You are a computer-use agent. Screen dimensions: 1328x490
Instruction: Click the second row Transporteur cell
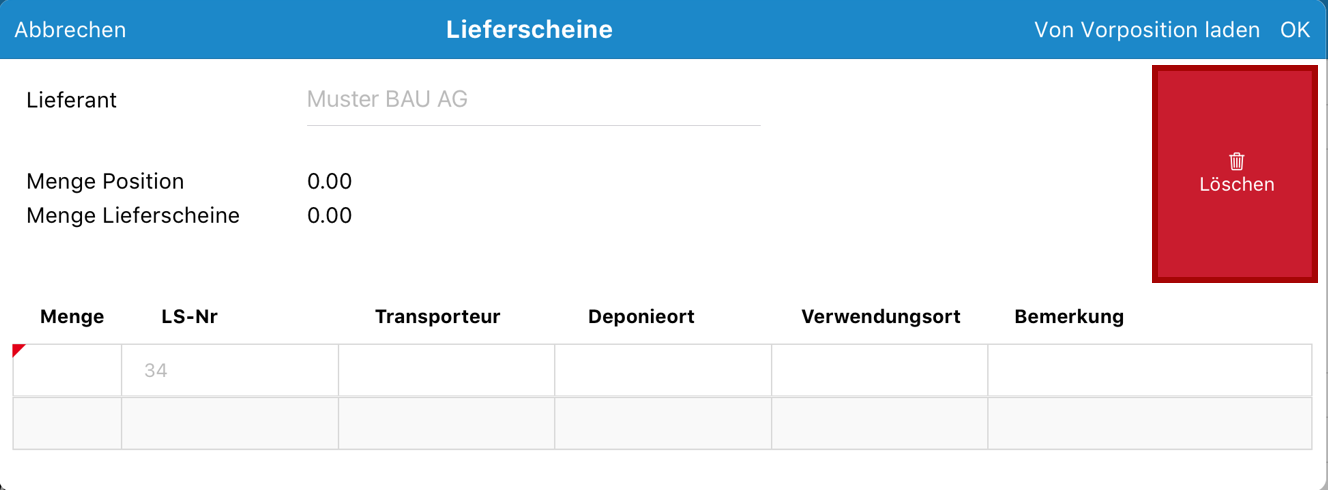point(446,424)
